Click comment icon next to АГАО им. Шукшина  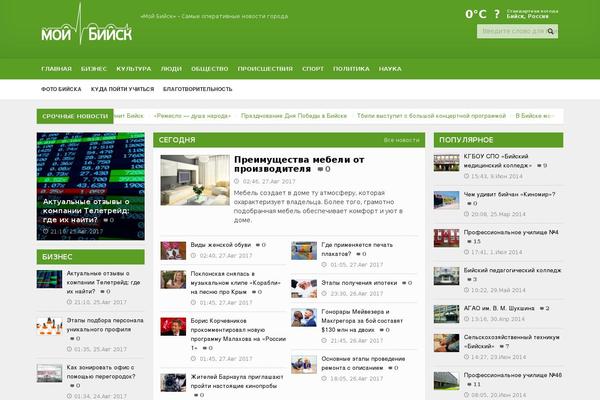pos(542,309)
